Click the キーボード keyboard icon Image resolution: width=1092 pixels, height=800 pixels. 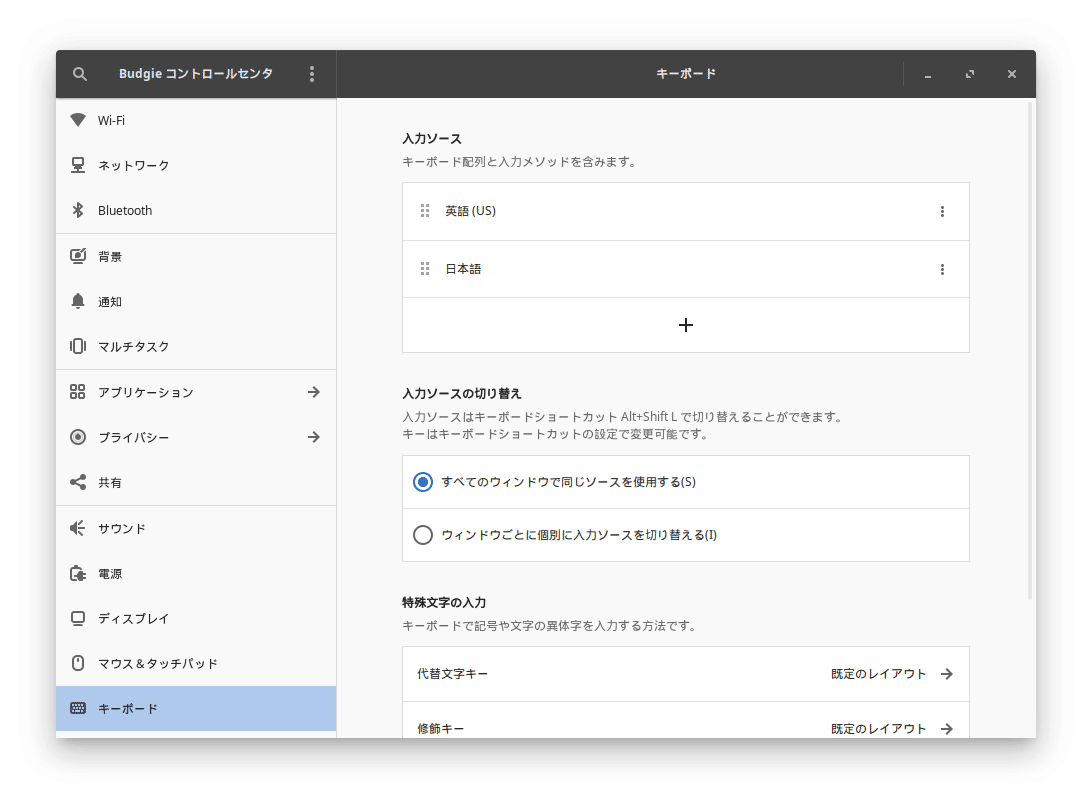pyautogui.click(x=78, y=708)
